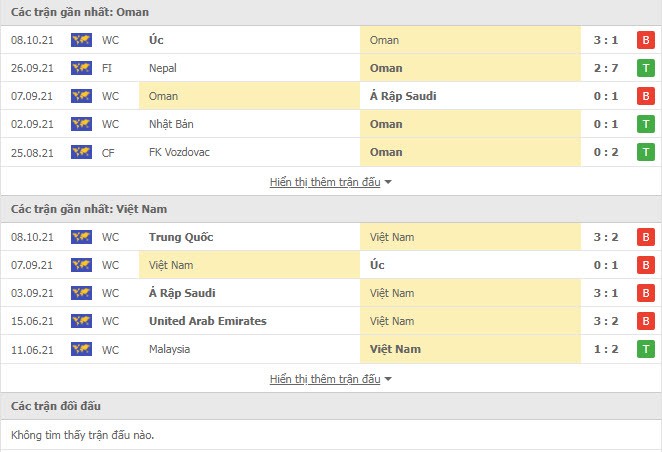Click red B badge for United Arab Emirates match
662x452 pixels.
coord(646,321)
